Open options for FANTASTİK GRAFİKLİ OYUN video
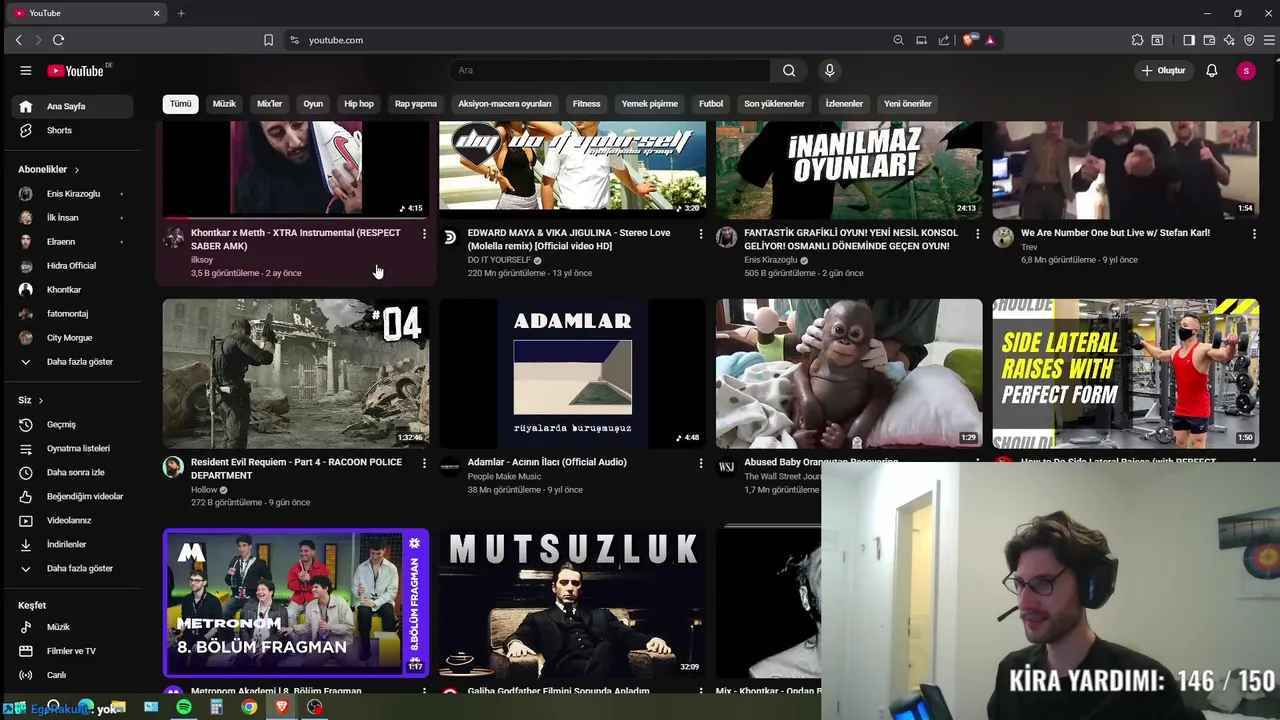 pos(977,234)
